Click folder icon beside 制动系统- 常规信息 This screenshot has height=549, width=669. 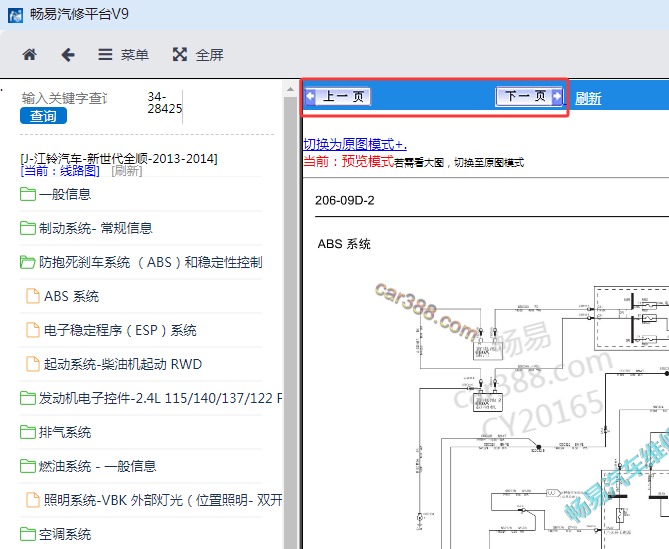(x=28, y=228)
